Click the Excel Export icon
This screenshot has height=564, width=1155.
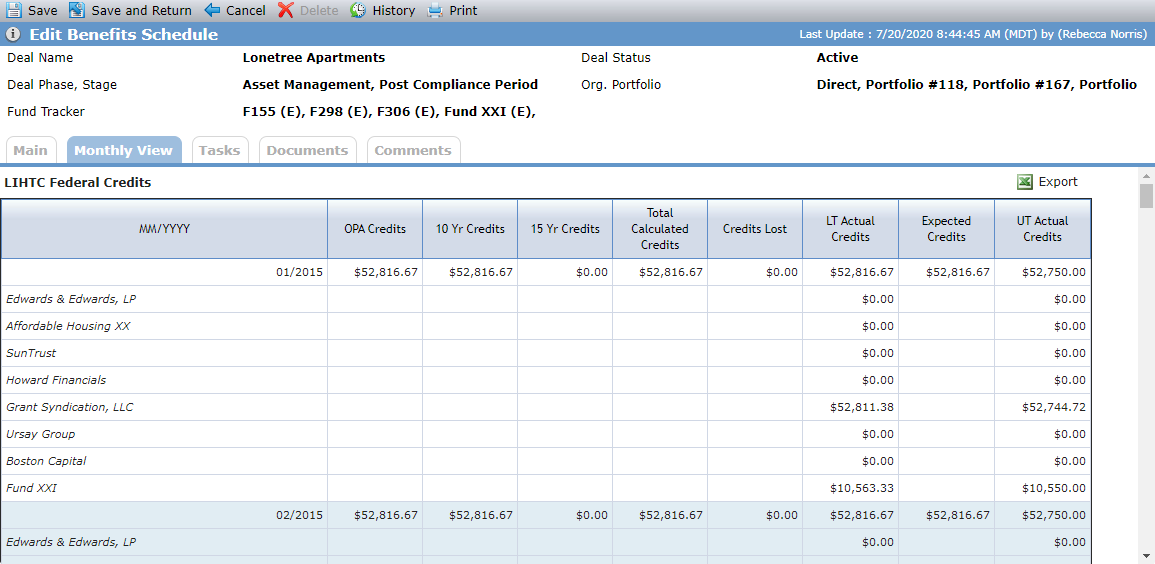[x=1025, y=182]
